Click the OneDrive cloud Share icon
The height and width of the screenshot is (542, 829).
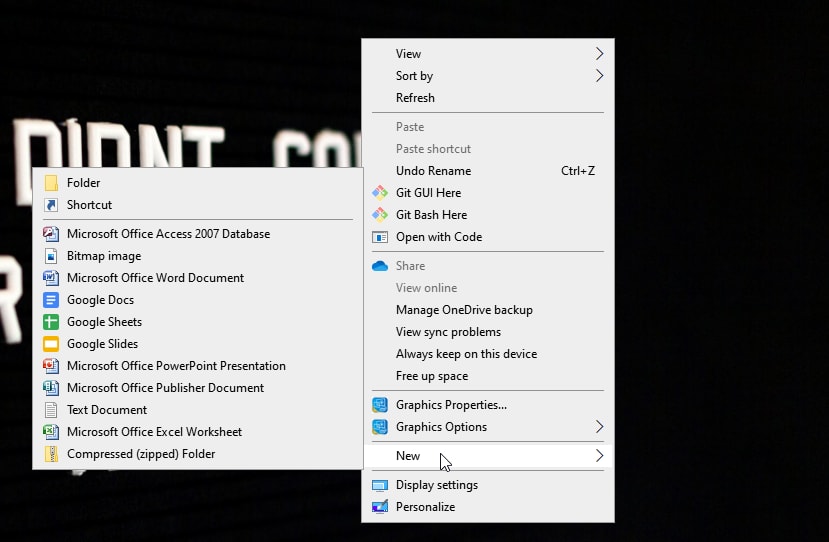pos(380,266)
